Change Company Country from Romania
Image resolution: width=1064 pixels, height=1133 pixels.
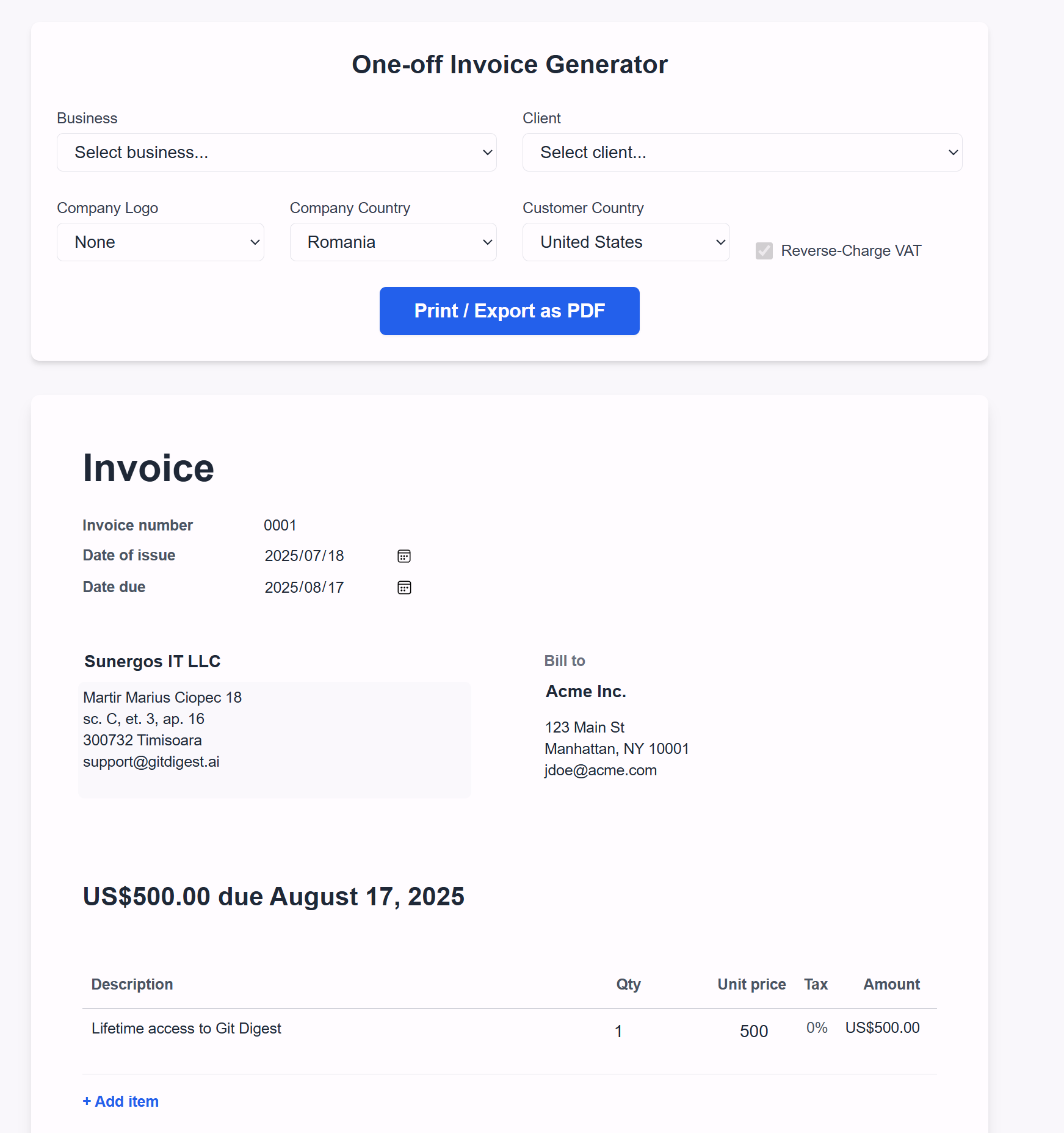393,242
